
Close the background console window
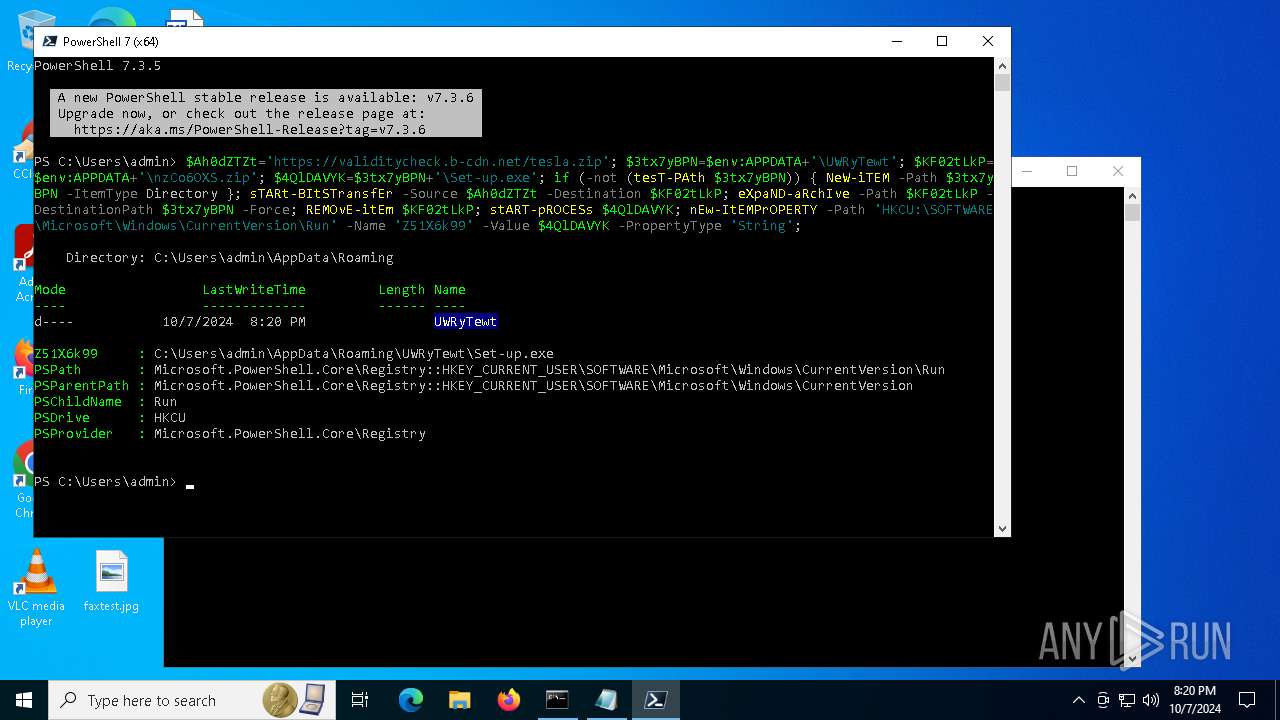[x=1118, y=171]
